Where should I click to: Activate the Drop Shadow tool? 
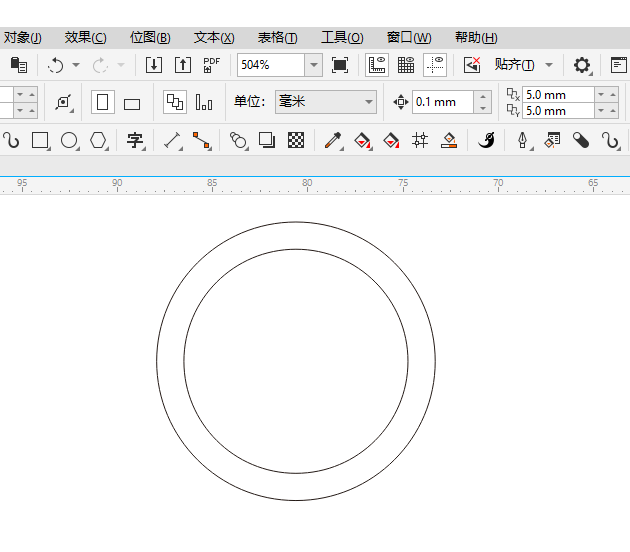pyautogui.click(x=267, y=140)
